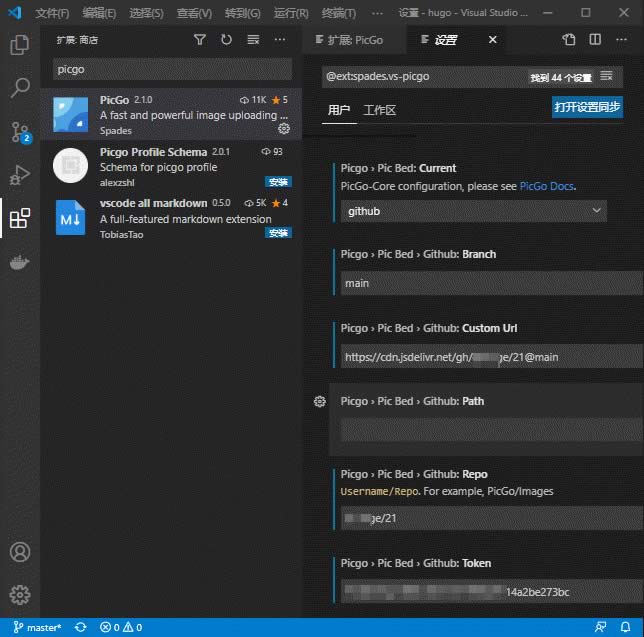Click the Github Repo input field
644x637 pixels.
[x=492, y=518]
